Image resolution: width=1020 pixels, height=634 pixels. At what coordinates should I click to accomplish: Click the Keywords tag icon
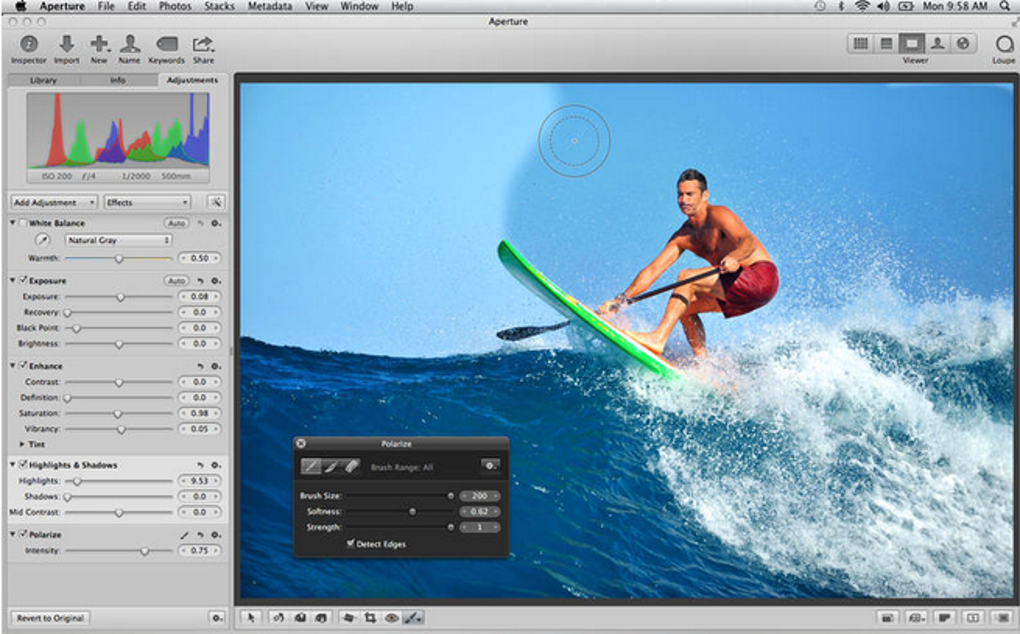tap(166, 44)
